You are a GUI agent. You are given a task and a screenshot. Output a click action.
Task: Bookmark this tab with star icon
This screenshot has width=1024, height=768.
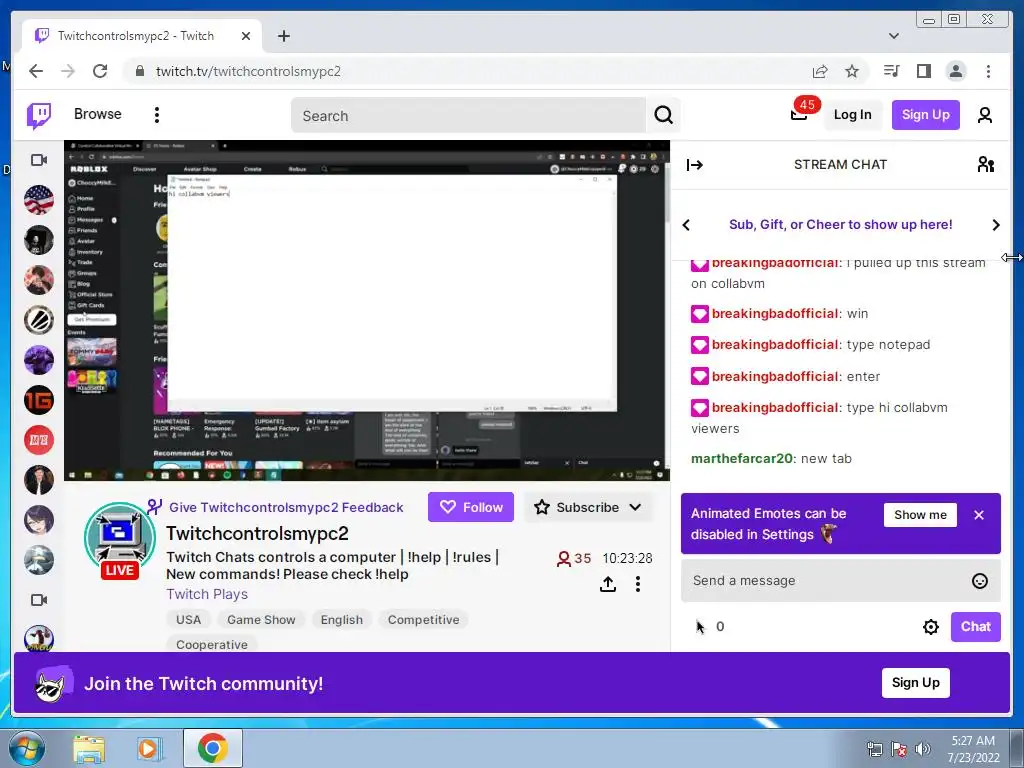(x=852, y=71)
